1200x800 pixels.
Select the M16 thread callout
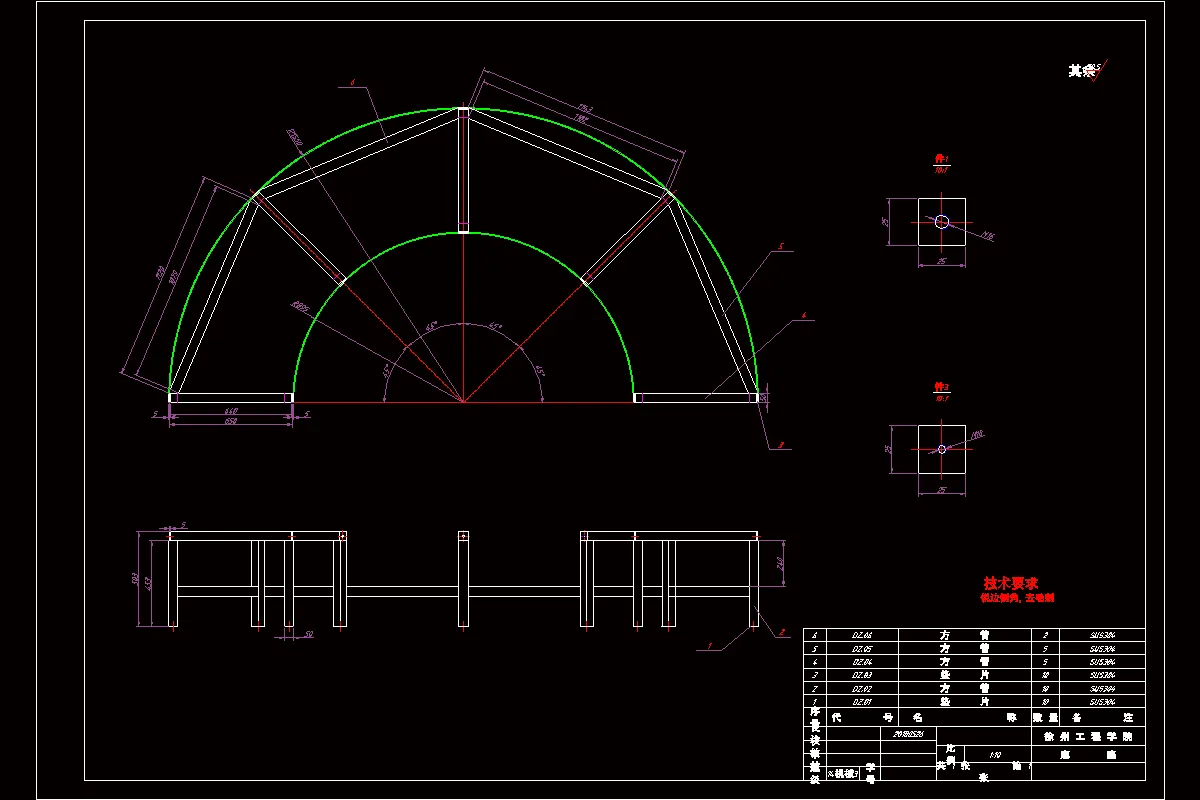(988, 236)
